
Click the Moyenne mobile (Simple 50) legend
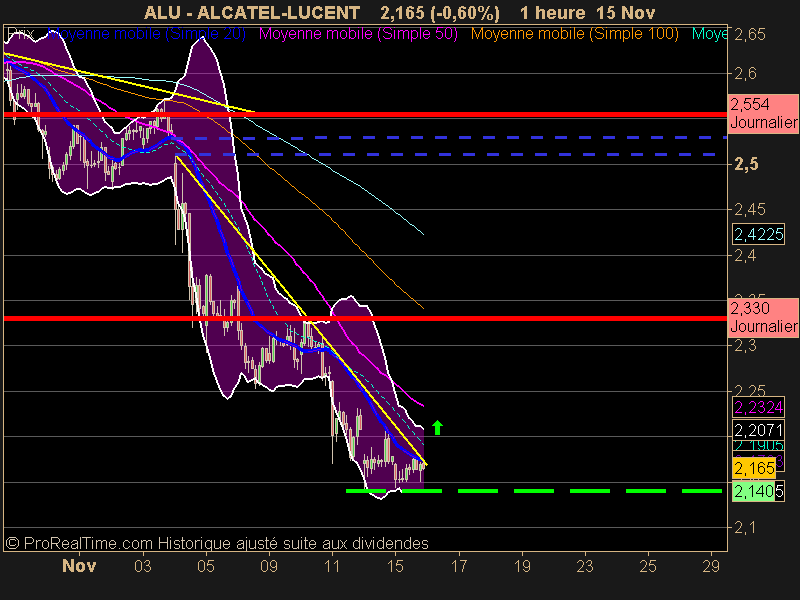point(358,34)
